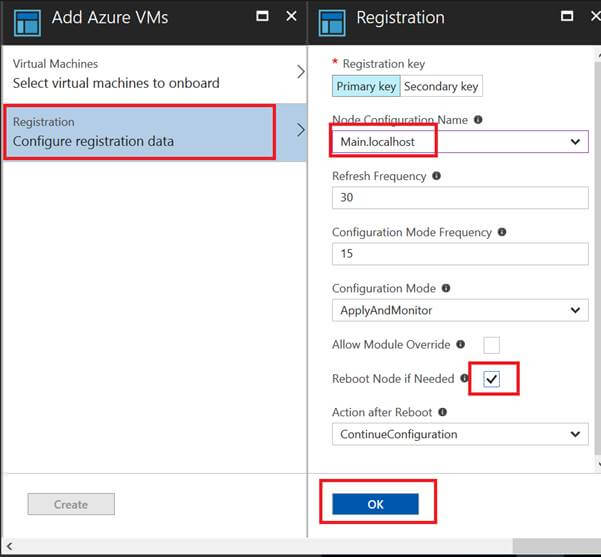Maximize the Add Azure VMs blade
601x557 pixels.
(262, 16)
